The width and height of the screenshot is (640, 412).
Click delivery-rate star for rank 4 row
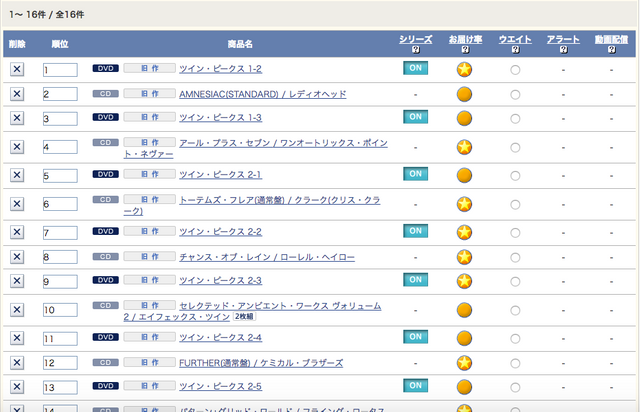tap(464, 147)
